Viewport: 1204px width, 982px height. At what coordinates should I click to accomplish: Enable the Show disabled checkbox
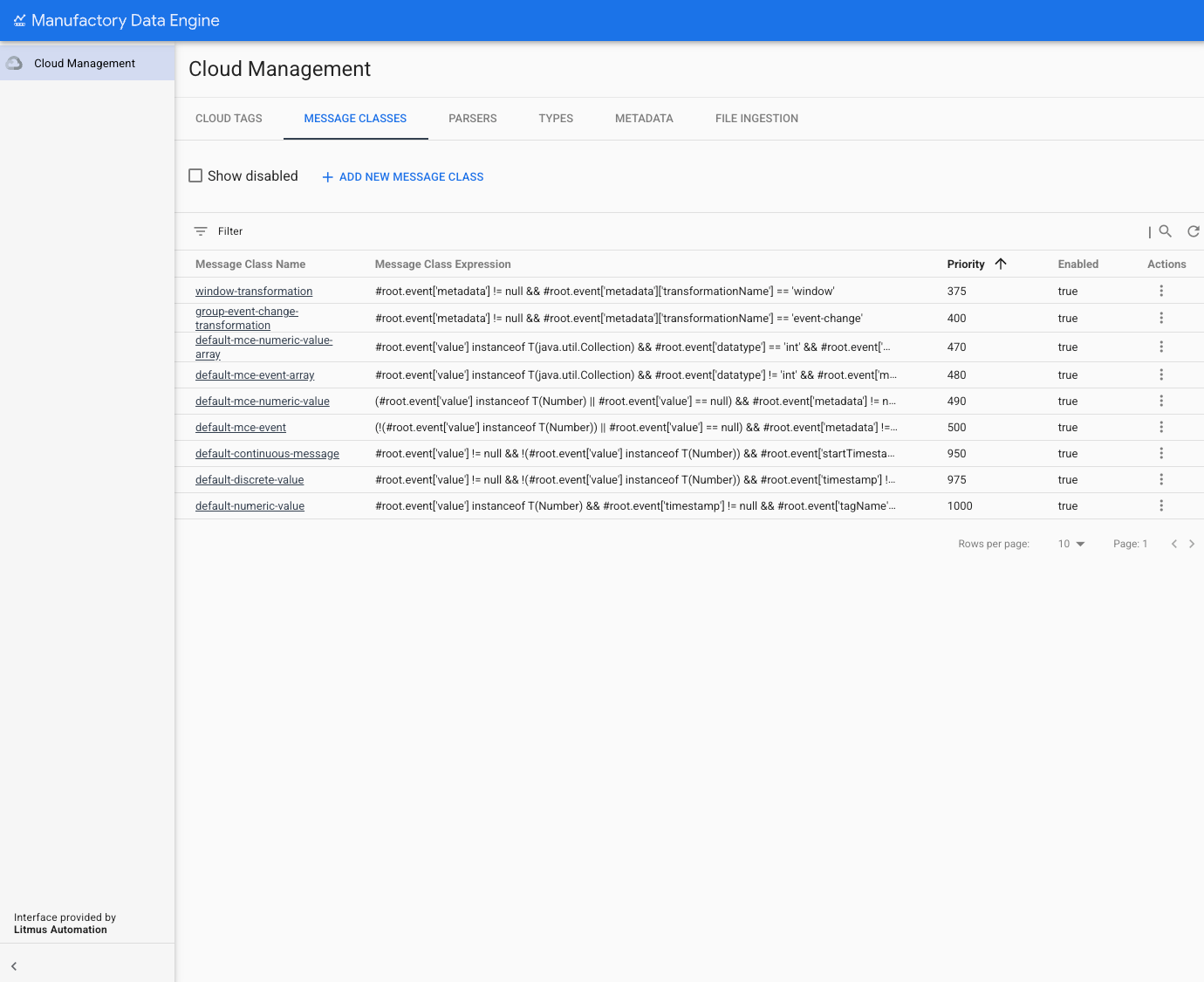click(195, 175)
